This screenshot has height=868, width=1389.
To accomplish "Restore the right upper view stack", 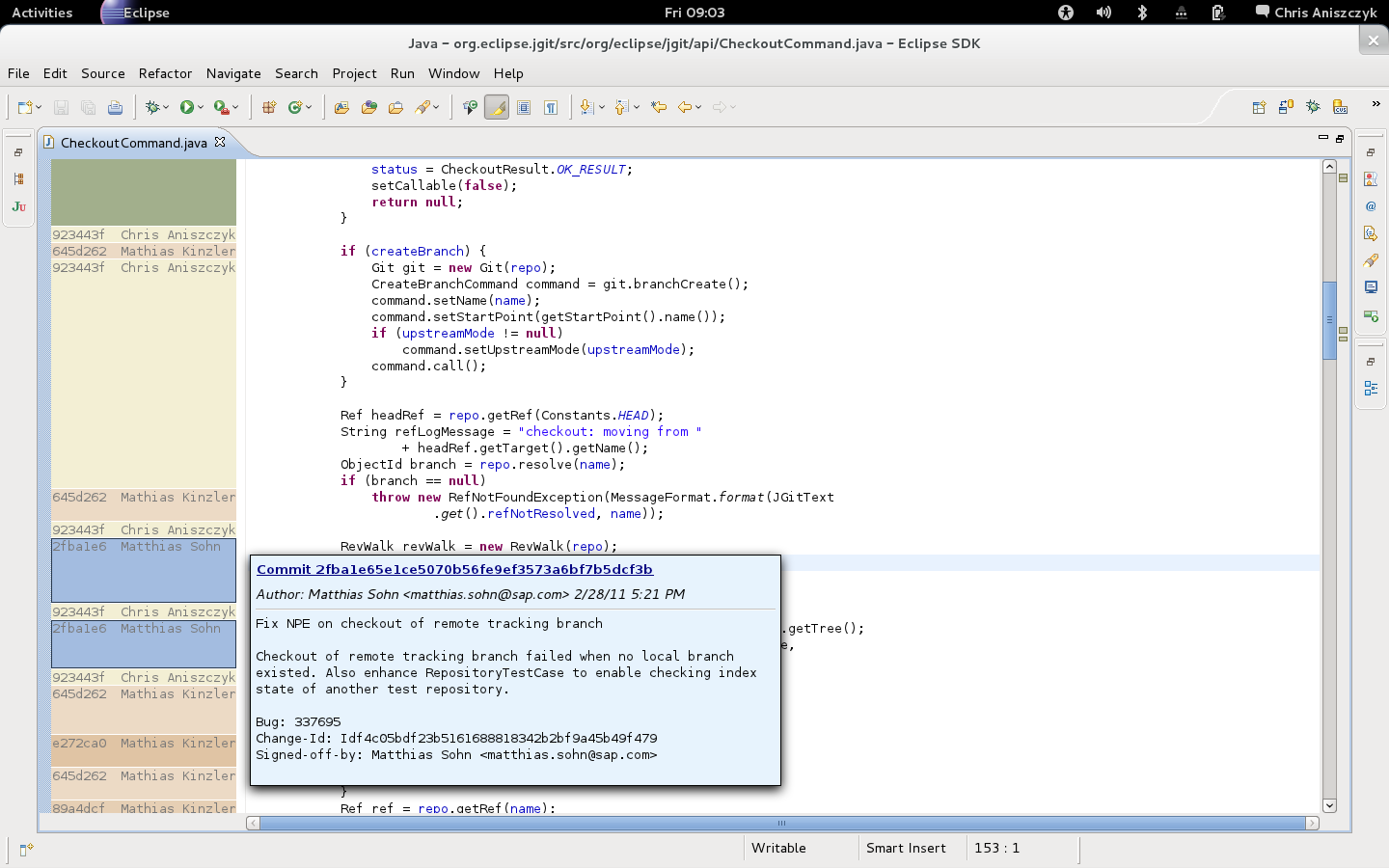I will pos(1371,152).
